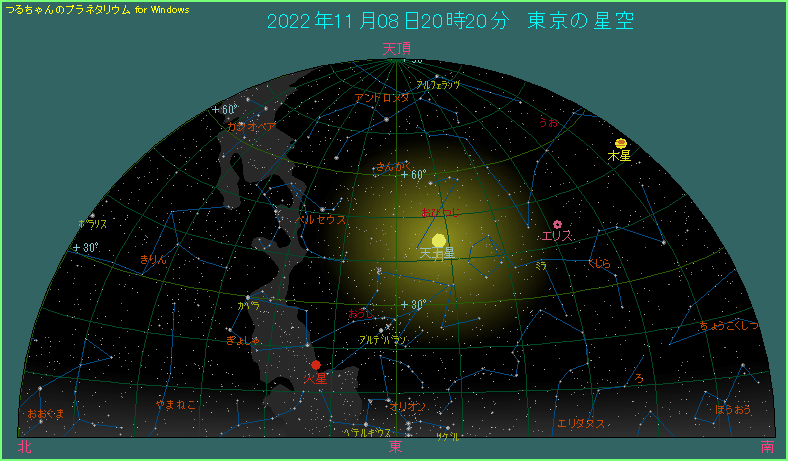Click the Jupiter planet icon
This screenshot has height=461, width=788.
(x=621, y=143)
